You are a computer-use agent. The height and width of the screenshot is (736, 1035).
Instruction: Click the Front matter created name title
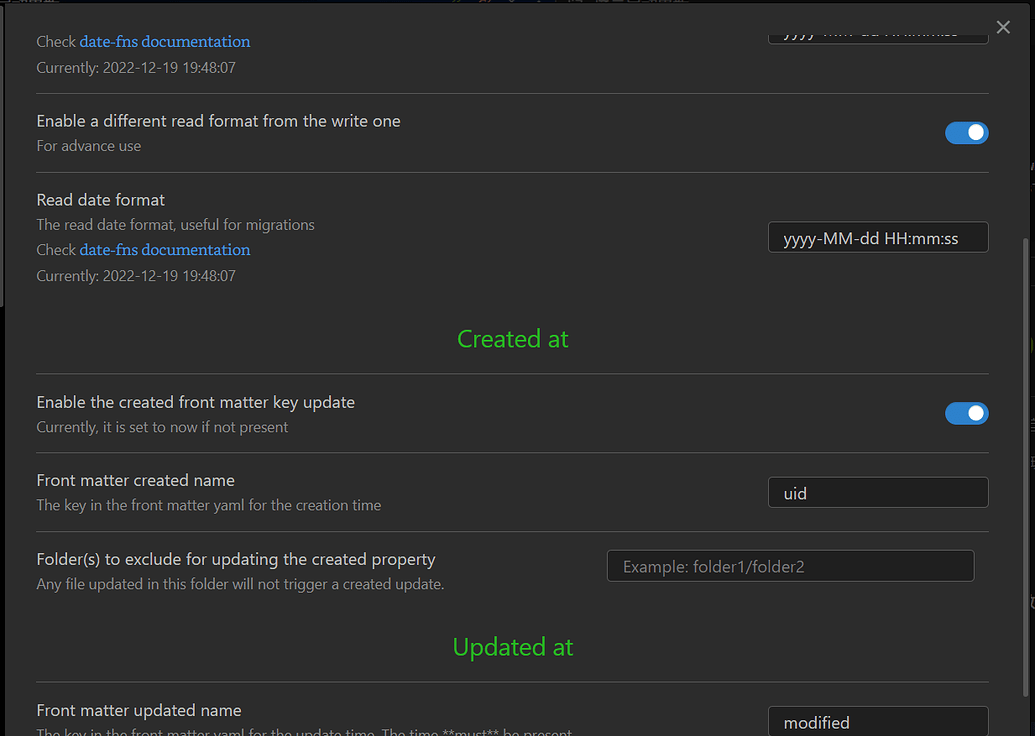coord(135,480)
